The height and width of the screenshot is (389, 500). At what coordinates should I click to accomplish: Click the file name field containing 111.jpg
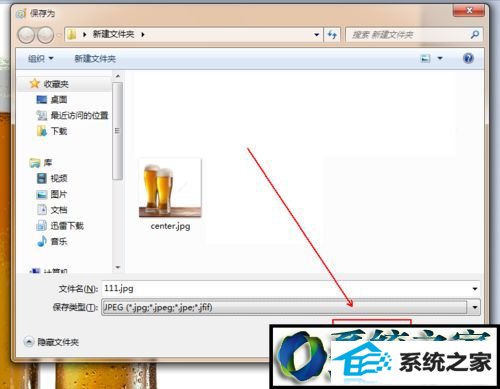291,289
